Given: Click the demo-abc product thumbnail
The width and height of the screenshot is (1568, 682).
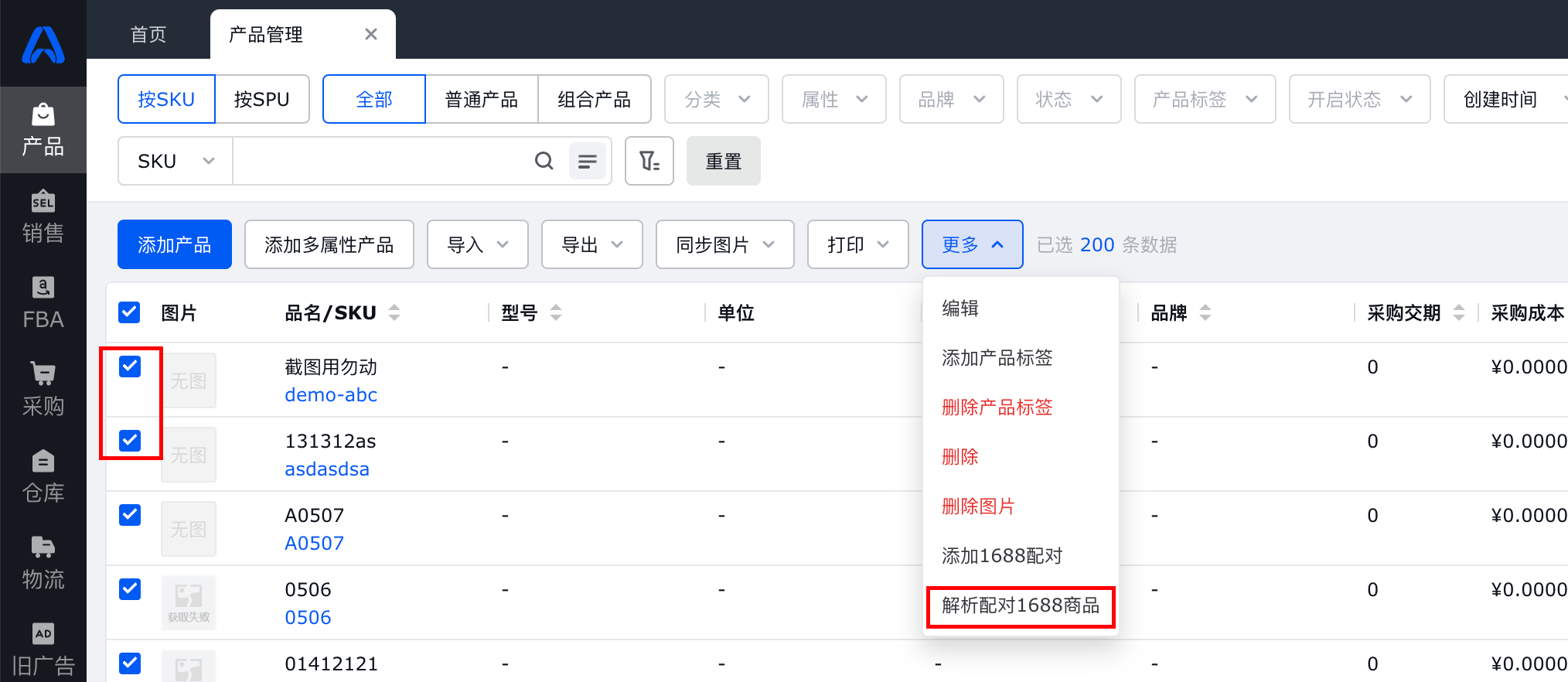Looking at the screenshot, I should click(x=189, y=380).
